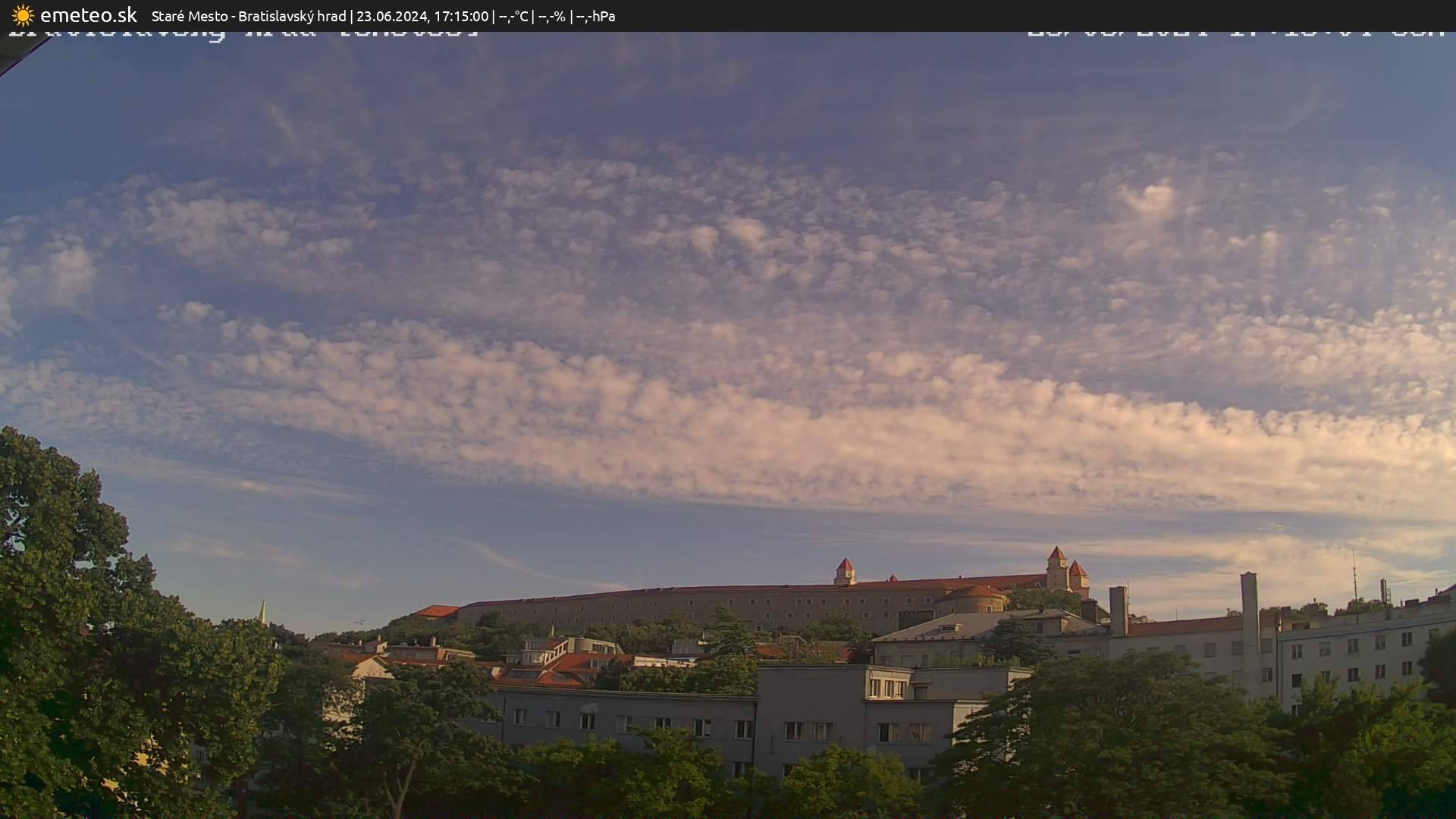
Task: Click the separator after the location name
Action: (x=351, y=15)
